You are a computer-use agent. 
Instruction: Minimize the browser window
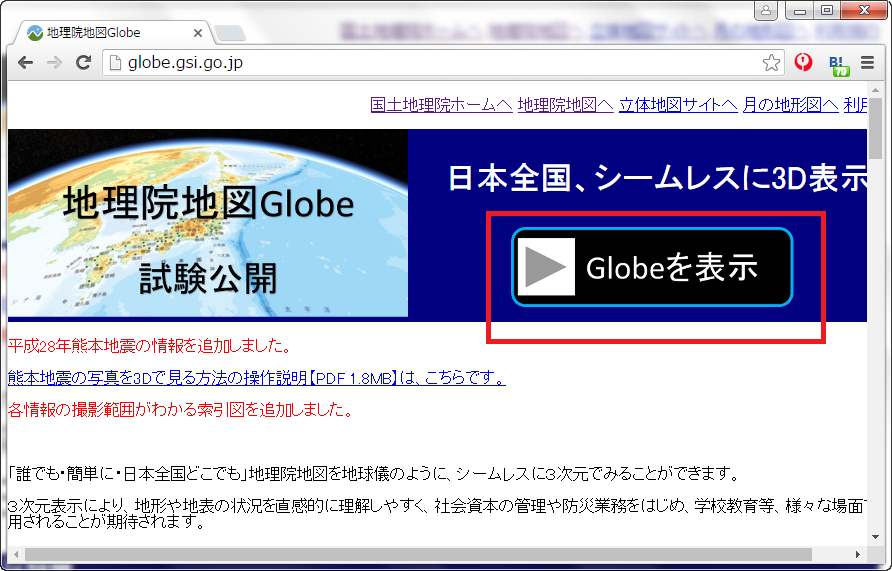pyautogui.click(x=799, y=10)
